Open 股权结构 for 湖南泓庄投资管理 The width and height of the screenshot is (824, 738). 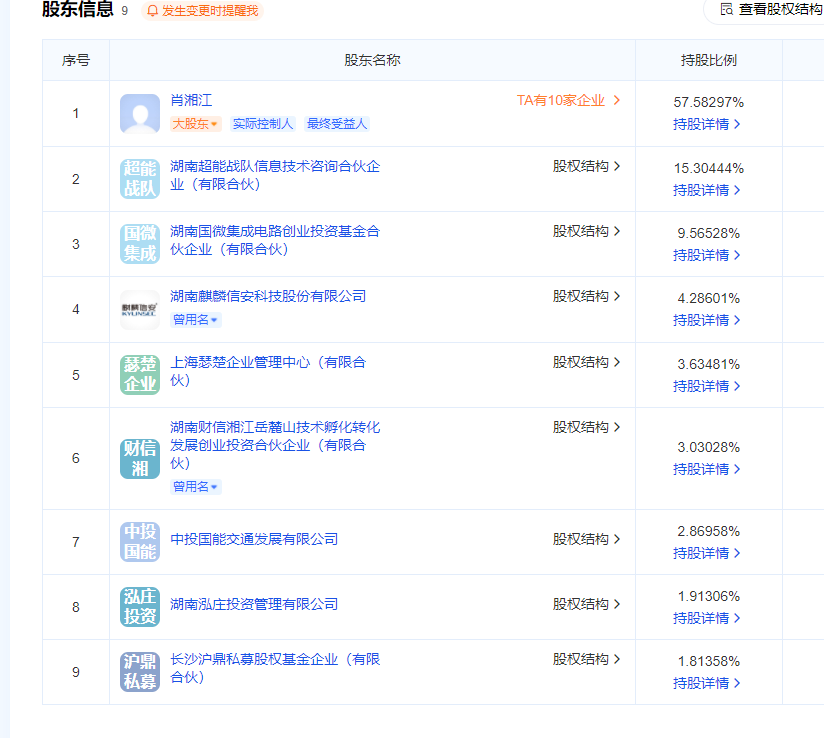586,604
